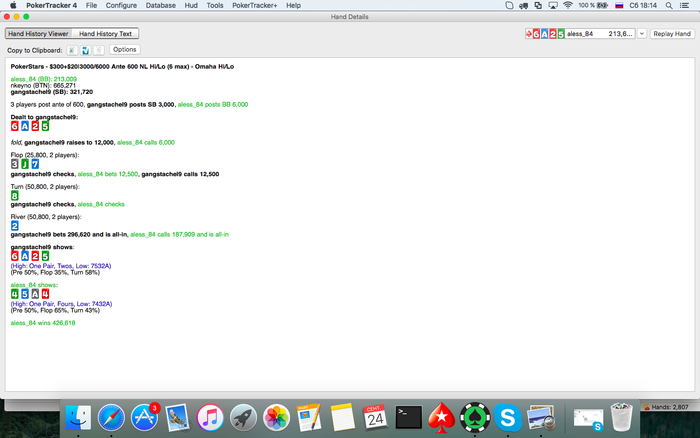
Task: Open the Options button
Action: click(x=125, y=50)
